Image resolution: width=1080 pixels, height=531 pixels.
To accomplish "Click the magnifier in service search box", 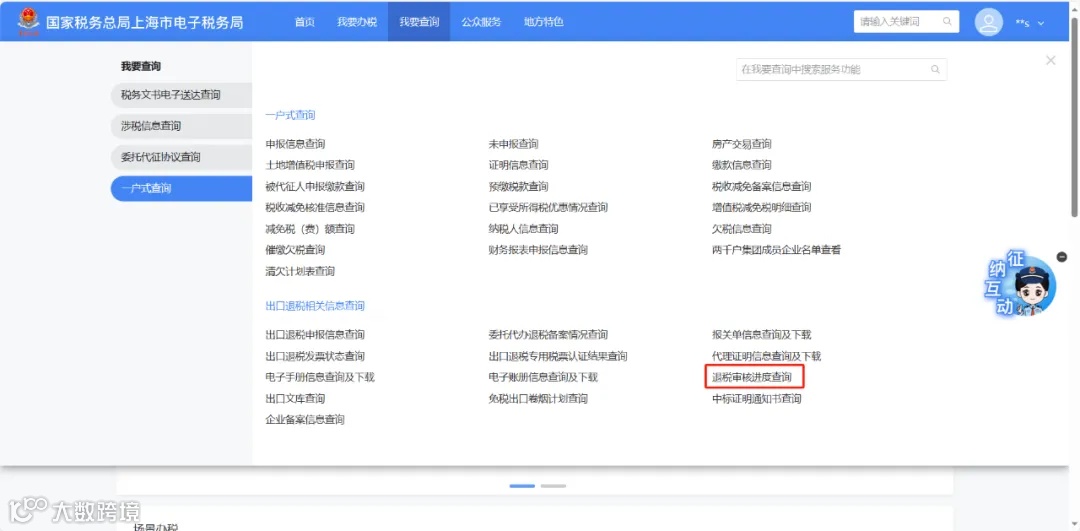I will pos(935,70).
